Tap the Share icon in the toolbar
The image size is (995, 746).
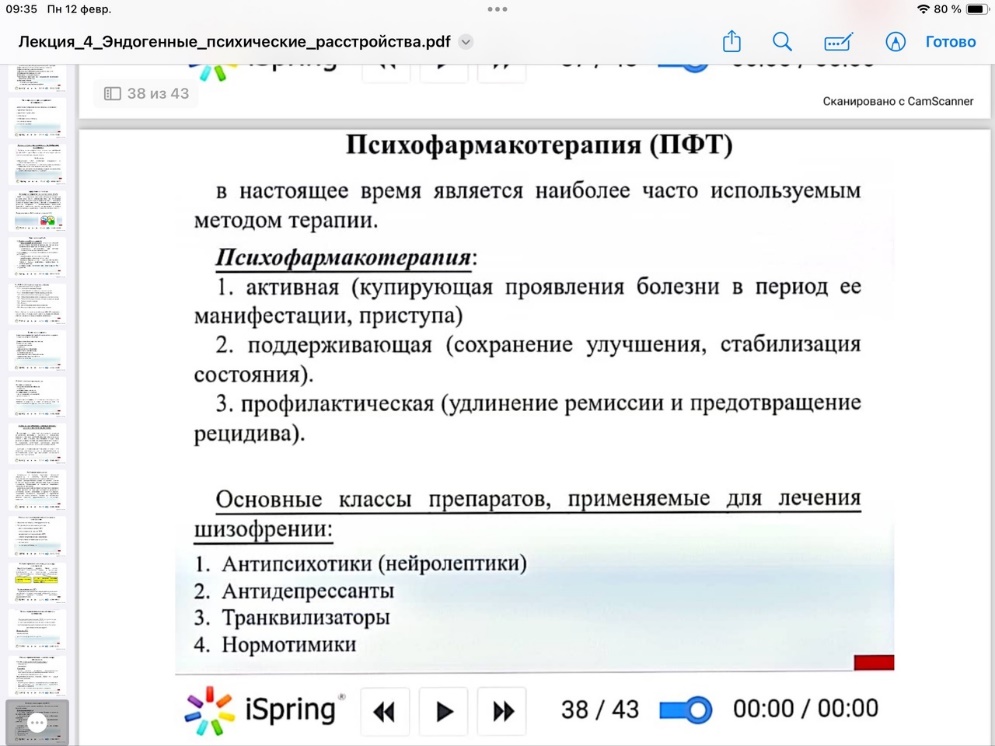pos(732,41)
